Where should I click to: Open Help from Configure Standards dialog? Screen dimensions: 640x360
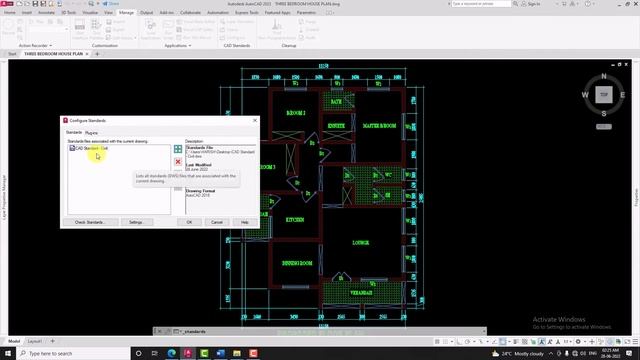(244, 222)
